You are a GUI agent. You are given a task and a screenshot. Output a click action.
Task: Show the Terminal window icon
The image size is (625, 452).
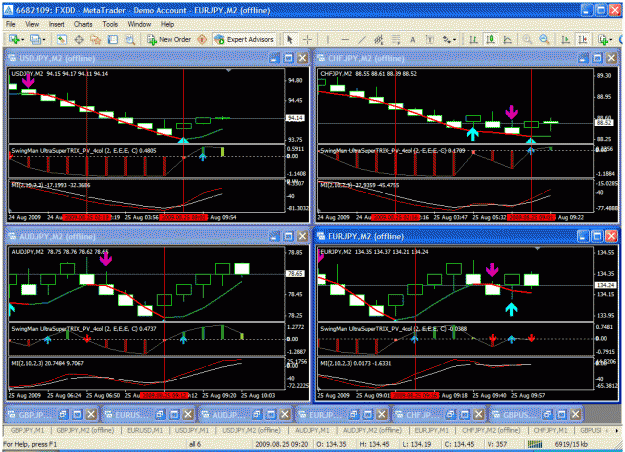tap(113, 39)
